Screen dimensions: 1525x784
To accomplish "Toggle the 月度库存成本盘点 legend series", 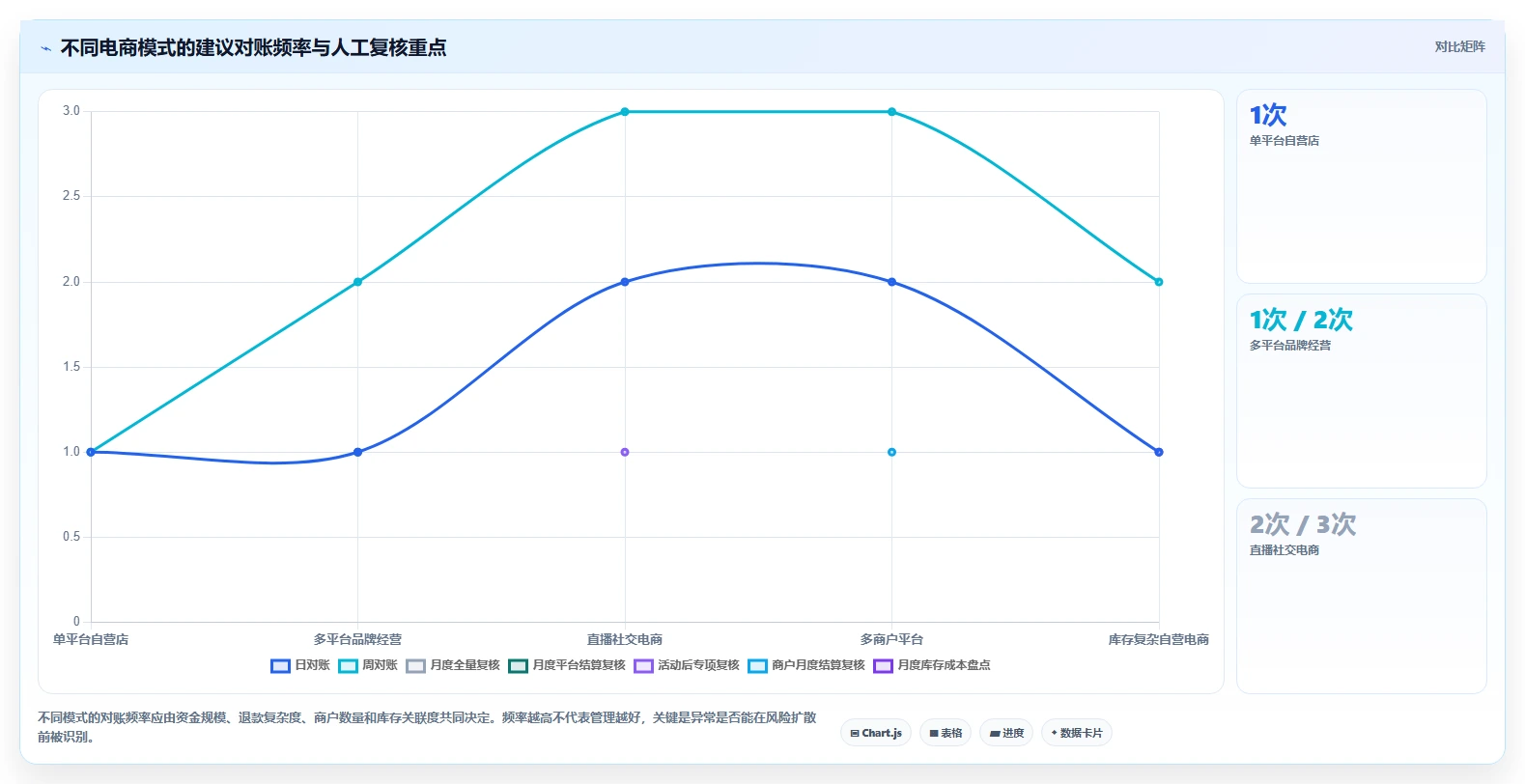I will [x=932, y=665].
